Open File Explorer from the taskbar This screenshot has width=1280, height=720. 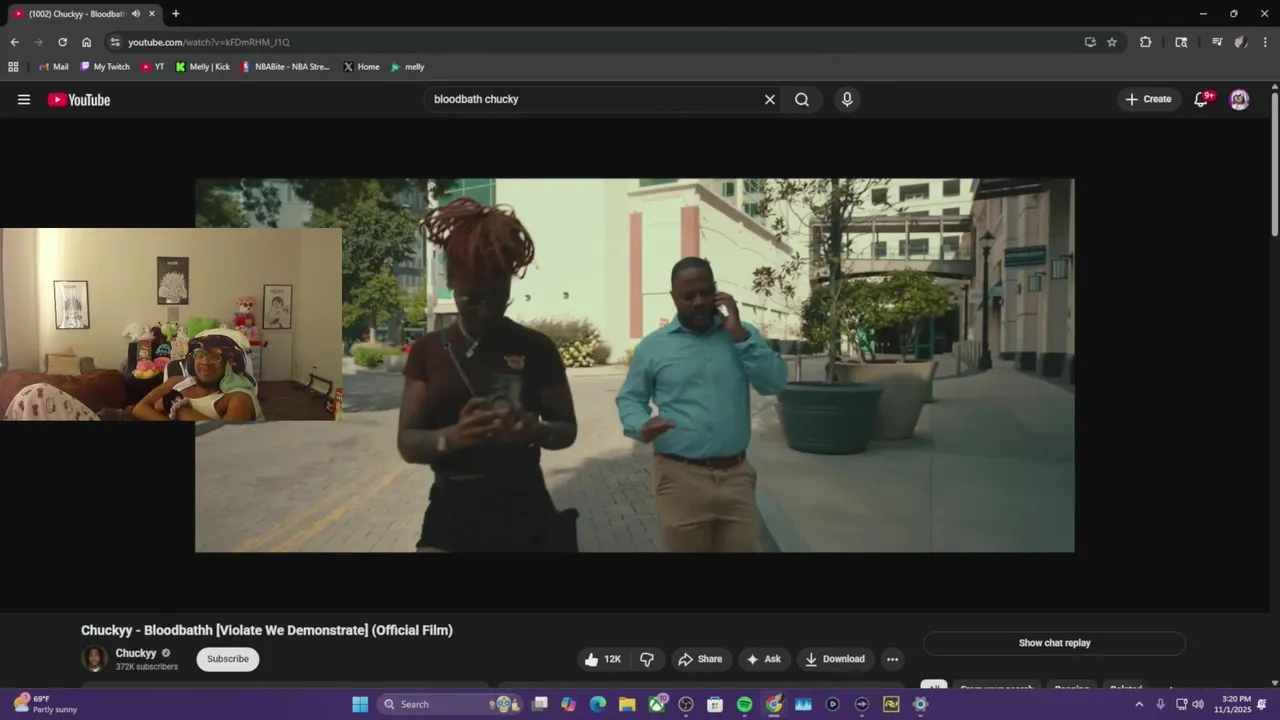pyautogui.click(x=627, y=704)
